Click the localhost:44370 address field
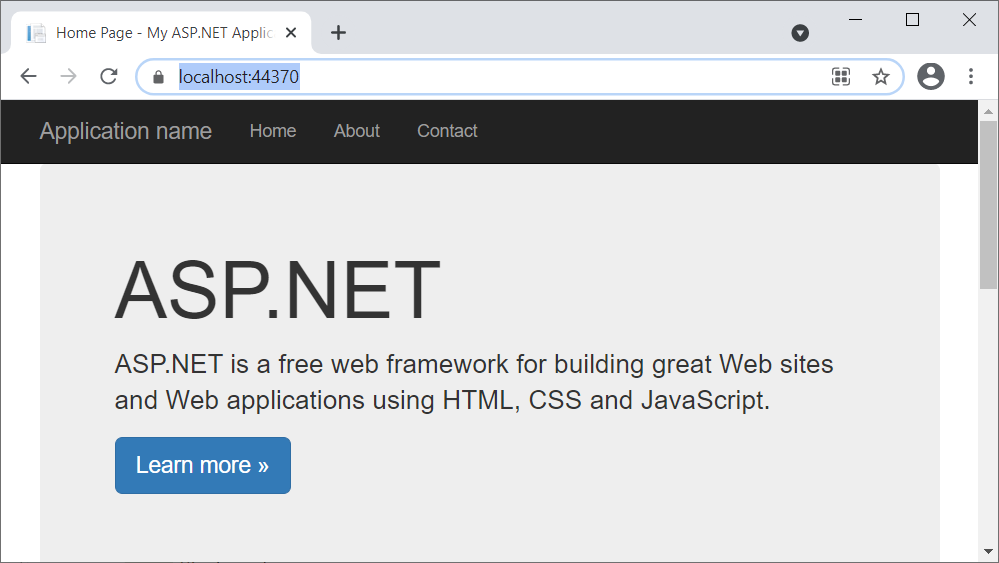999x563 pixels. click(500, 77)
